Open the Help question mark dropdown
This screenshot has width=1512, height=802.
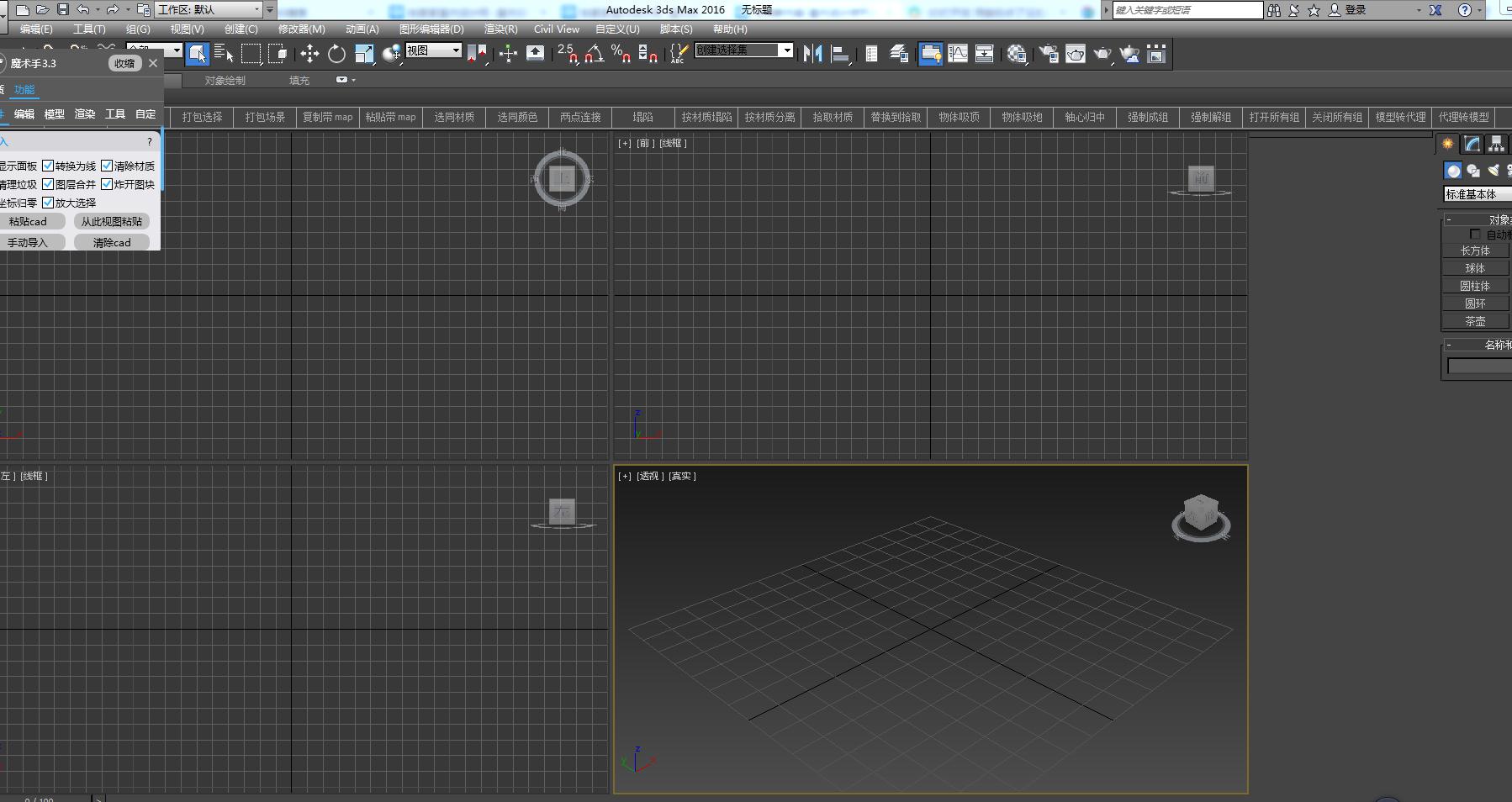pyautogui.click(x=1464, y=9)
